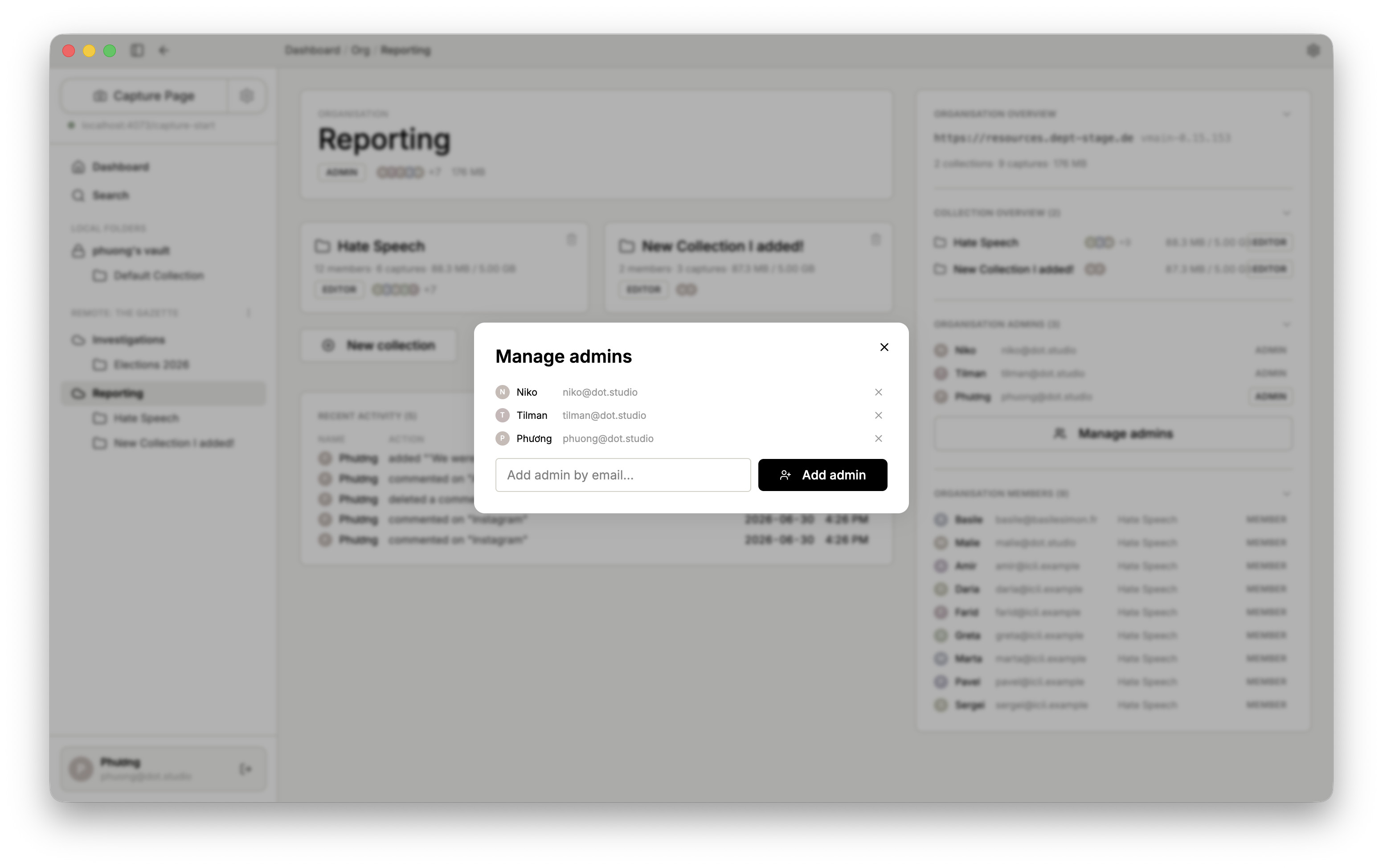Image resolution: width=1383 pixels, height=868 pixels.
Task: Open New Collection I added! card
Action: click(x=749, y=267)
